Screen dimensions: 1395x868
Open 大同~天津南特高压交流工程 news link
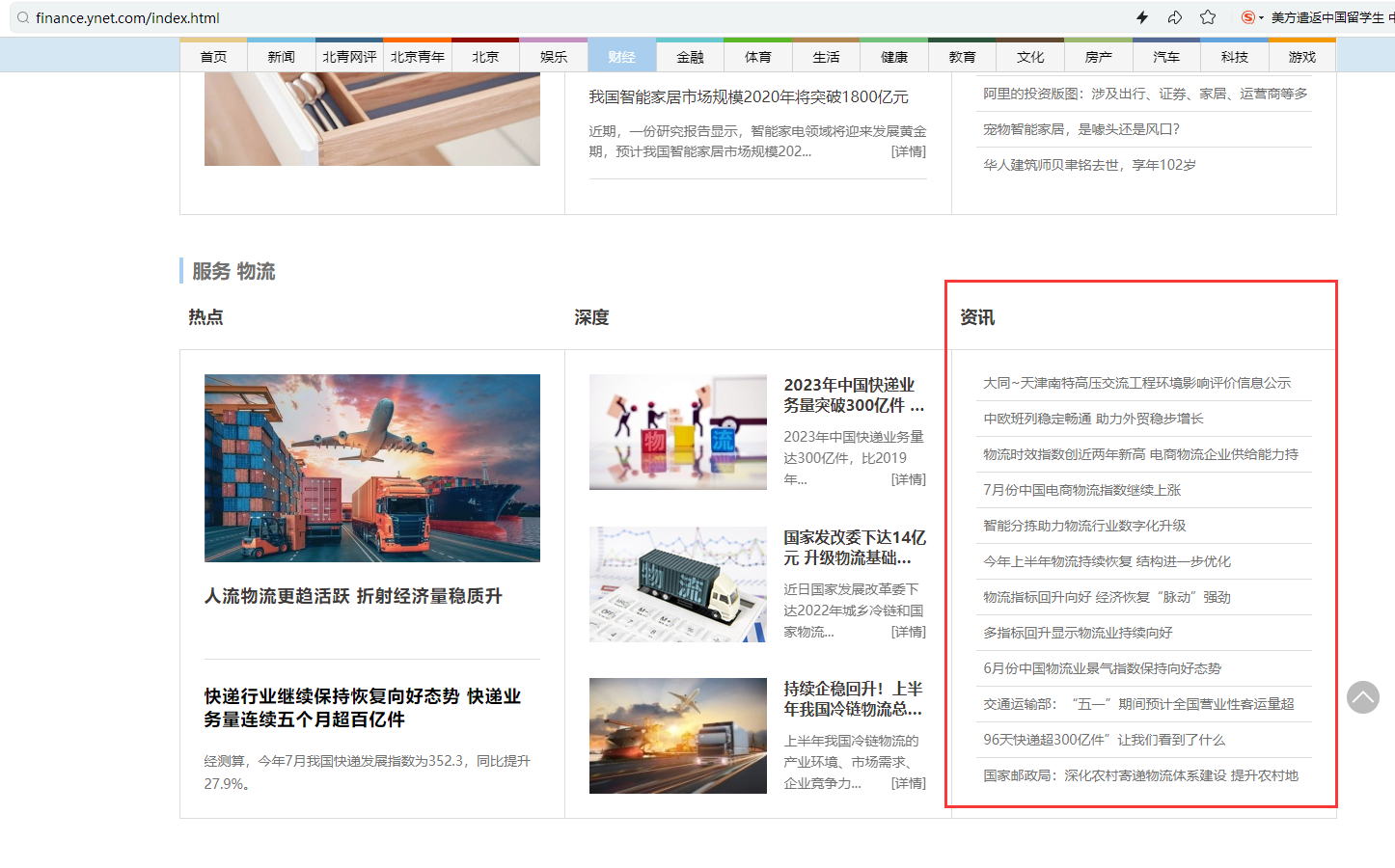(x=1136, y=383)
